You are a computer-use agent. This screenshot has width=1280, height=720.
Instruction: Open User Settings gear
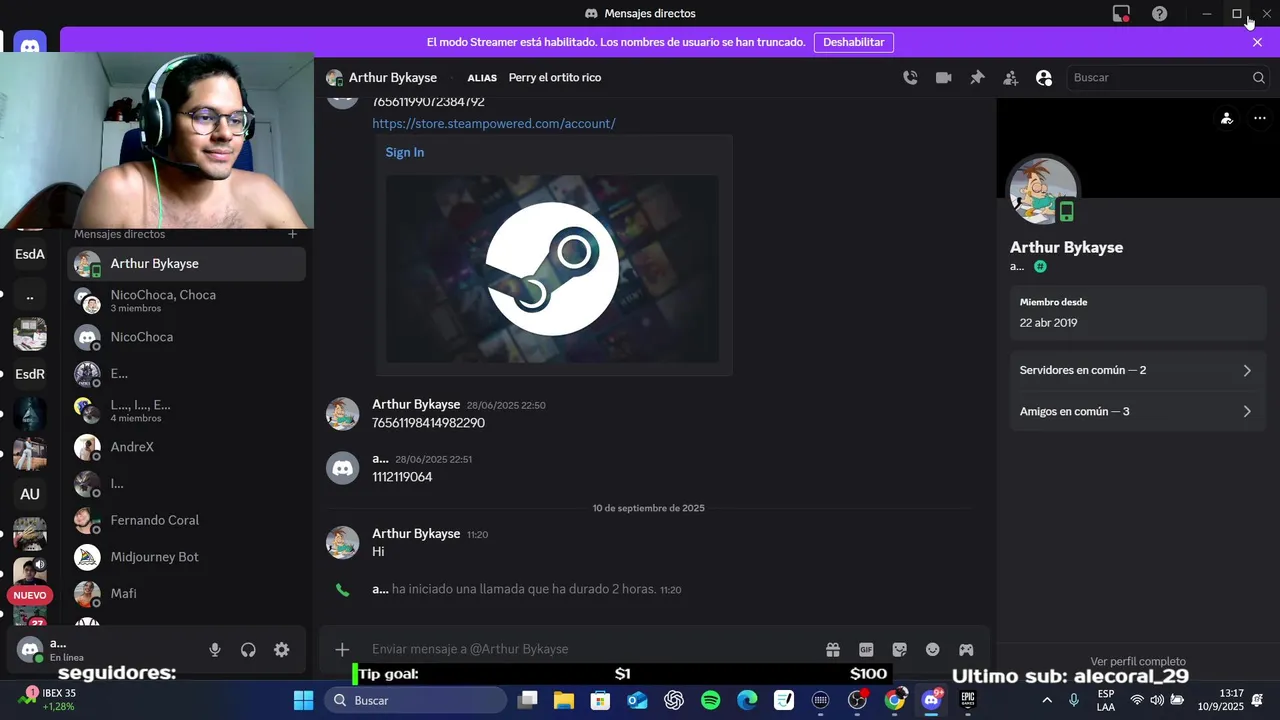pos(282,650)
